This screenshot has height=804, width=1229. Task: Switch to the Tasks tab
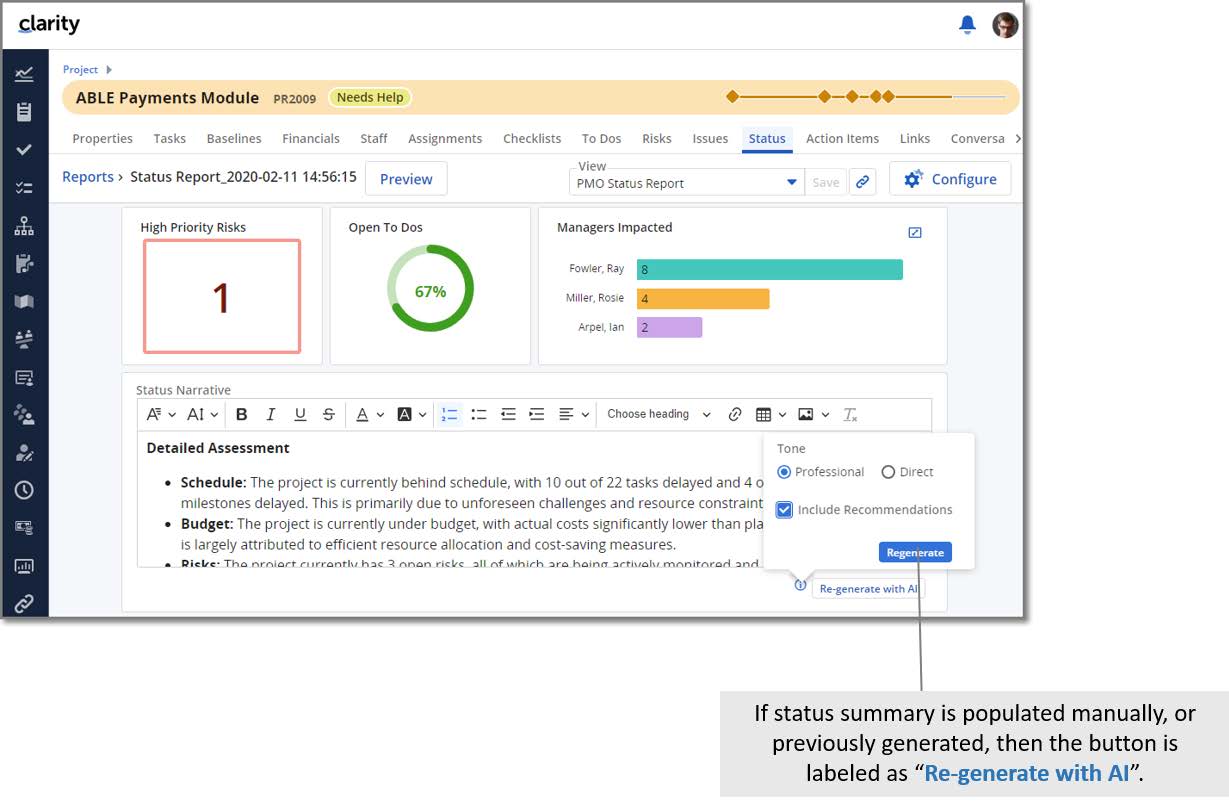[170, 139]
